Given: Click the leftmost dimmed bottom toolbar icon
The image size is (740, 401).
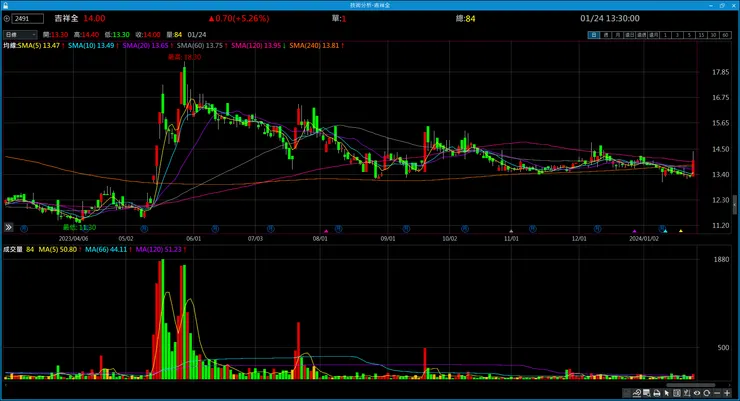Looking at the screenshot, I should click(627, 393).
